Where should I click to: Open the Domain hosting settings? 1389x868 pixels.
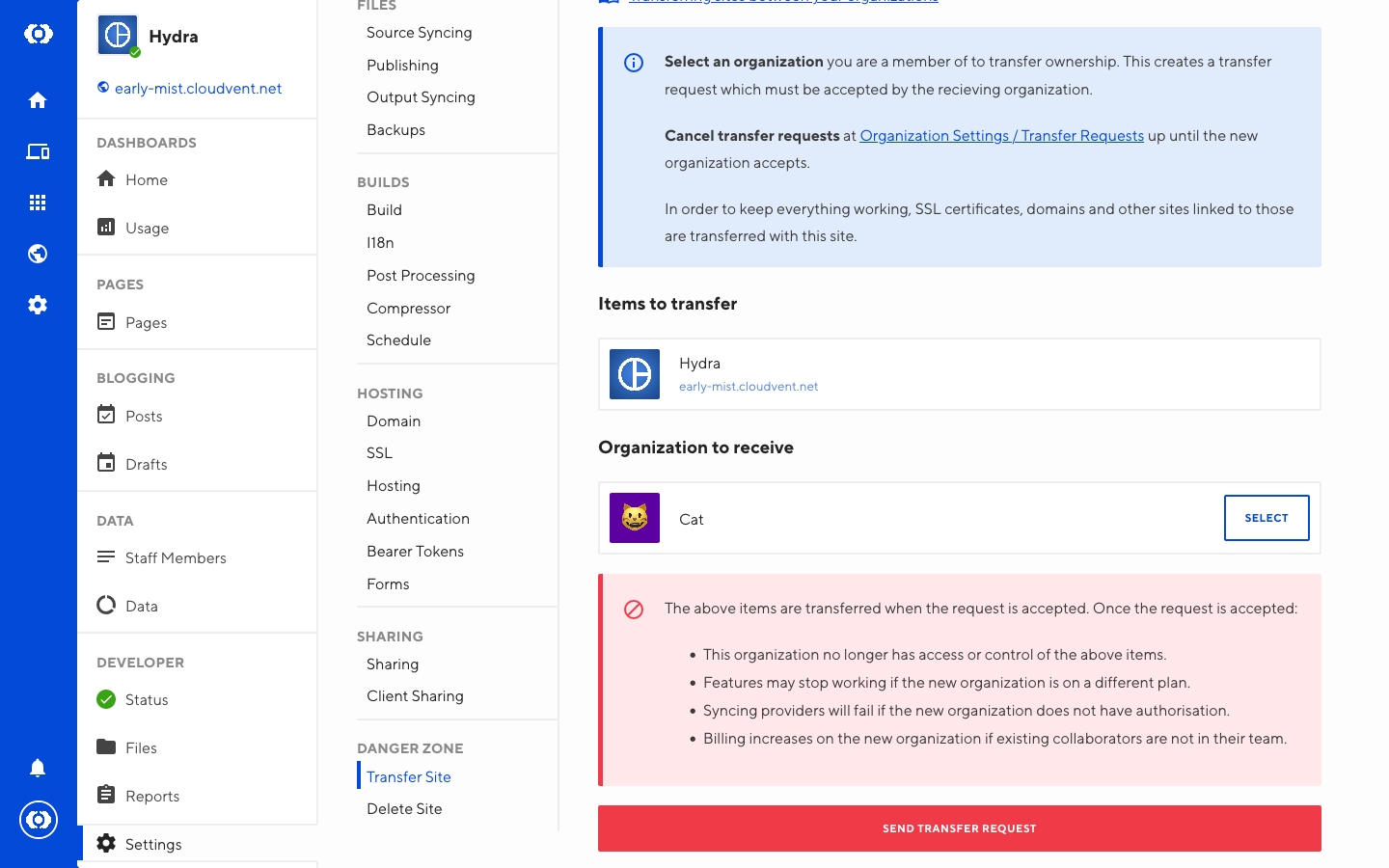[394, 421]
